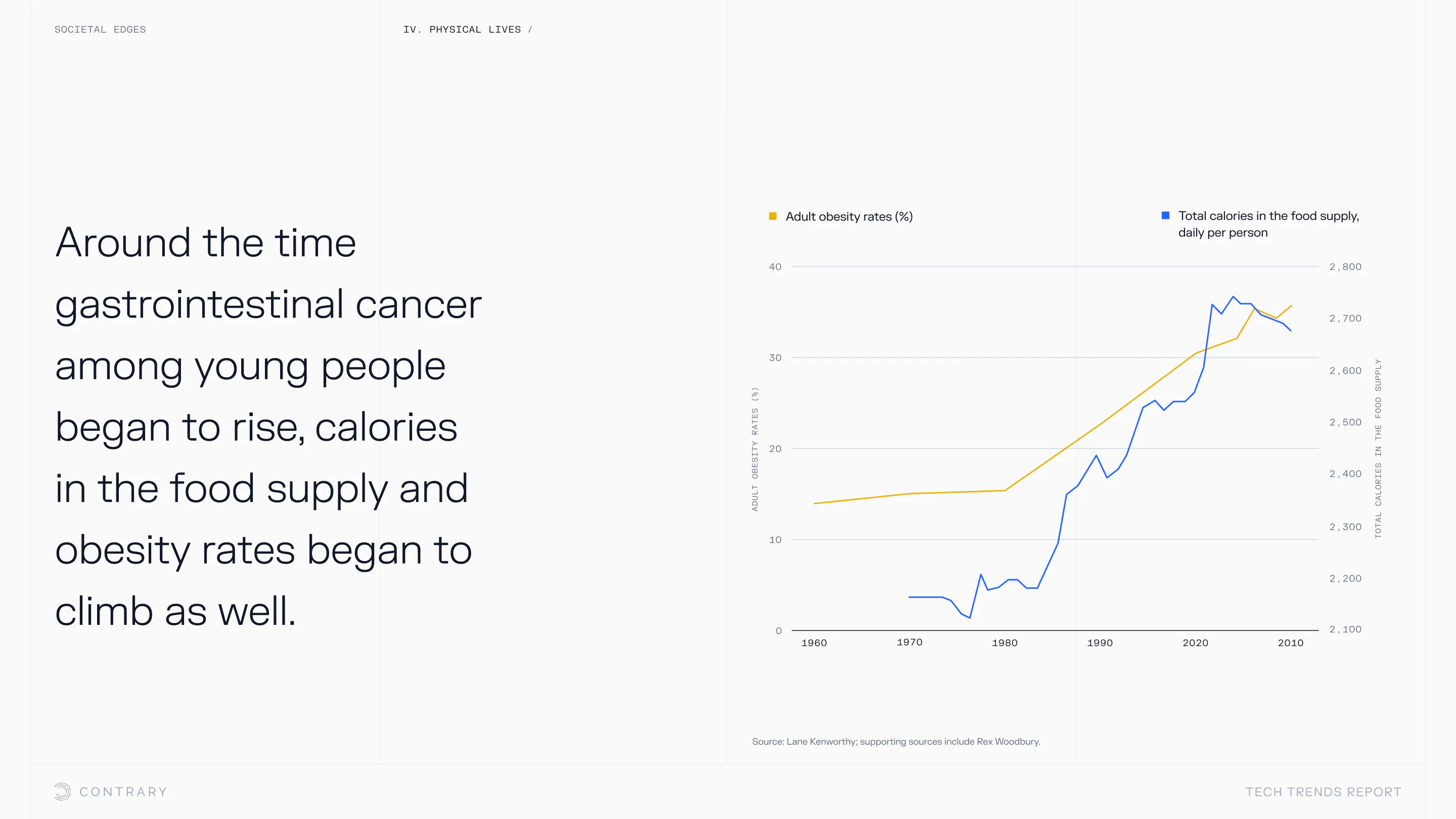Select the Adult obesity rates (%) legend label
Screen dimensions: 1456x819
(x=849, y=216)
